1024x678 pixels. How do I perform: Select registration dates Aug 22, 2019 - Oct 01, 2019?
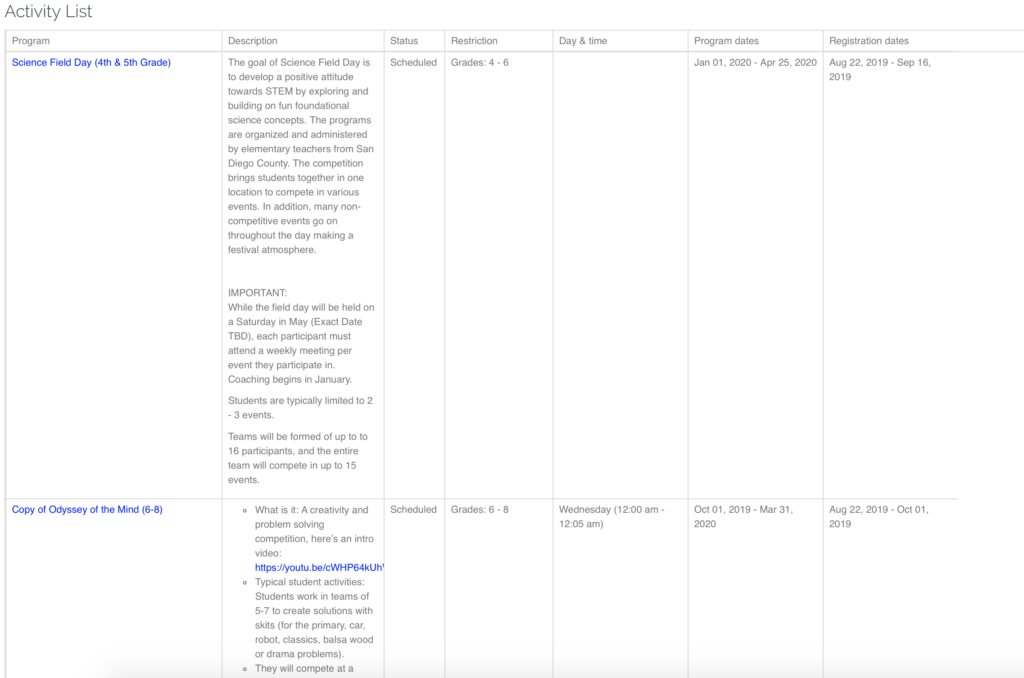878,517
